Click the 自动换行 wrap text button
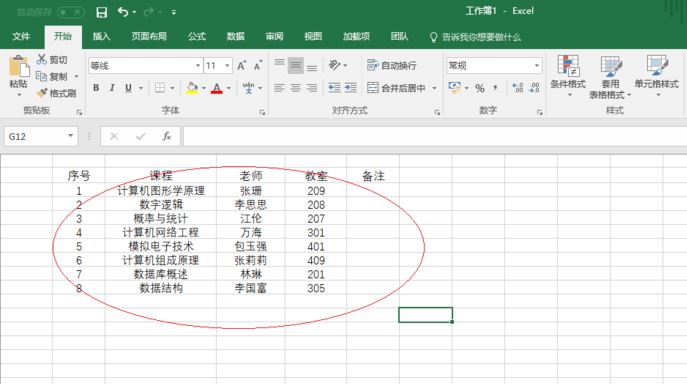687x384 pixels. (392, 65)
